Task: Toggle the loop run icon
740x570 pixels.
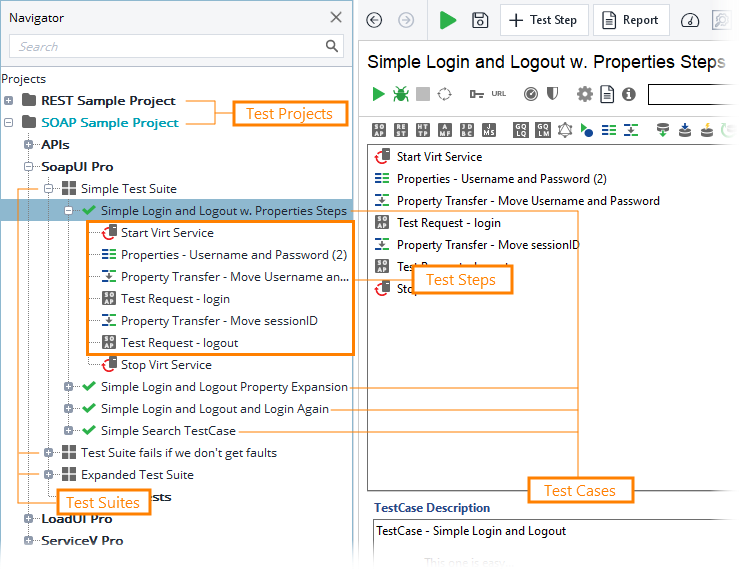Action: tap(444, 94)
